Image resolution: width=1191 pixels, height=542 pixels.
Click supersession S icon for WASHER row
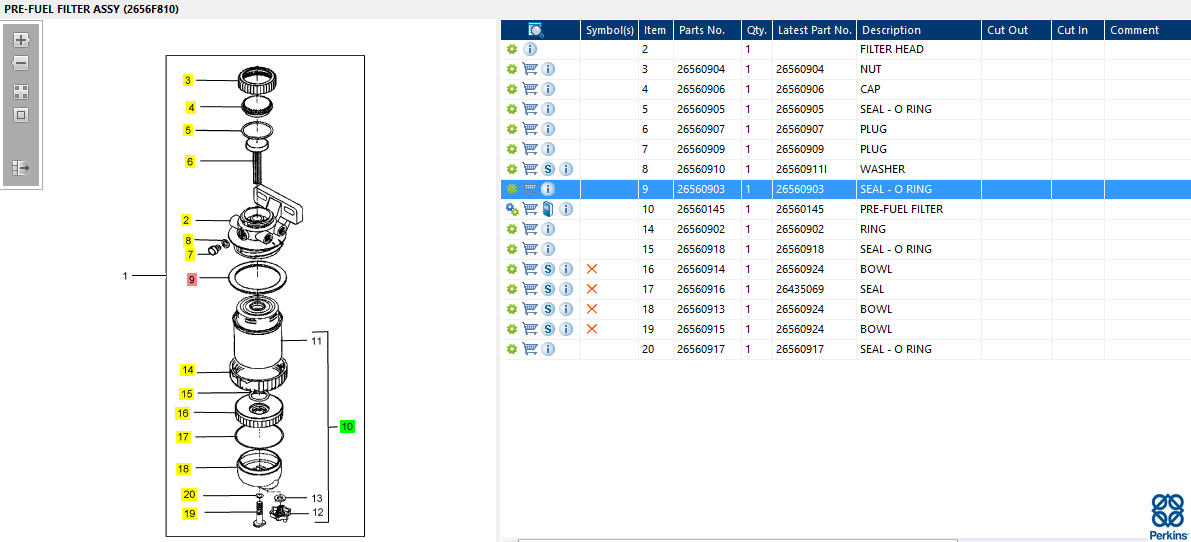click(x=548, y=169)
